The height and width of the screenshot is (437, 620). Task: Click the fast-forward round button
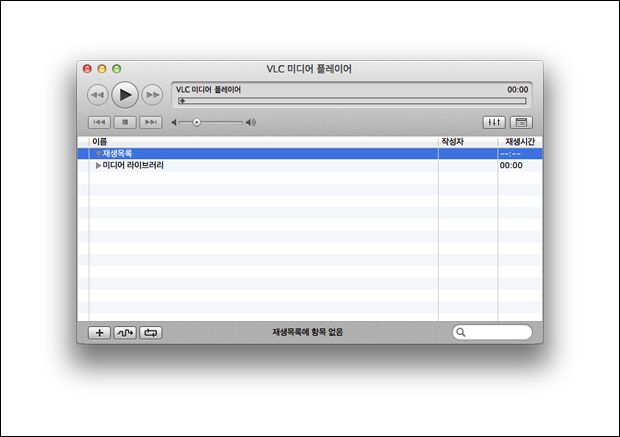pos(152,95)
